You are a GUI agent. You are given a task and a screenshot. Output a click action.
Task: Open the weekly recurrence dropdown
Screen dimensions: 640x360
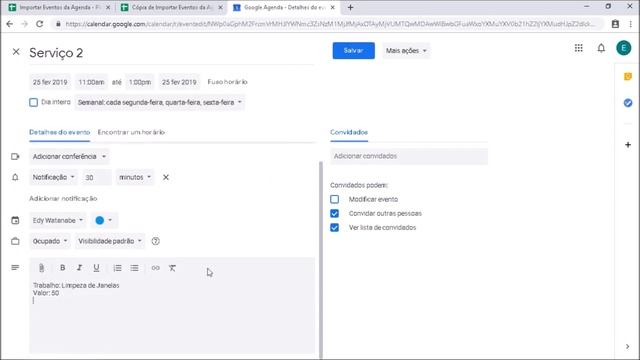click(x=160, y=102)
